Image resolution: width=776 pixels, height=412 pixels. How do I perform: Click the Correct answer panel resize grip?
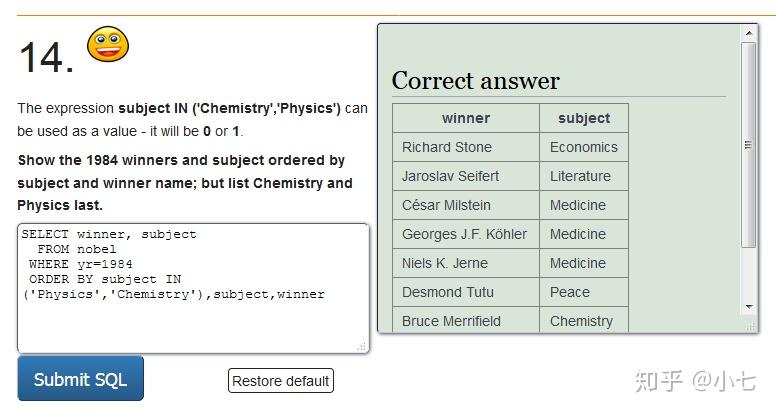coord(749,325)
